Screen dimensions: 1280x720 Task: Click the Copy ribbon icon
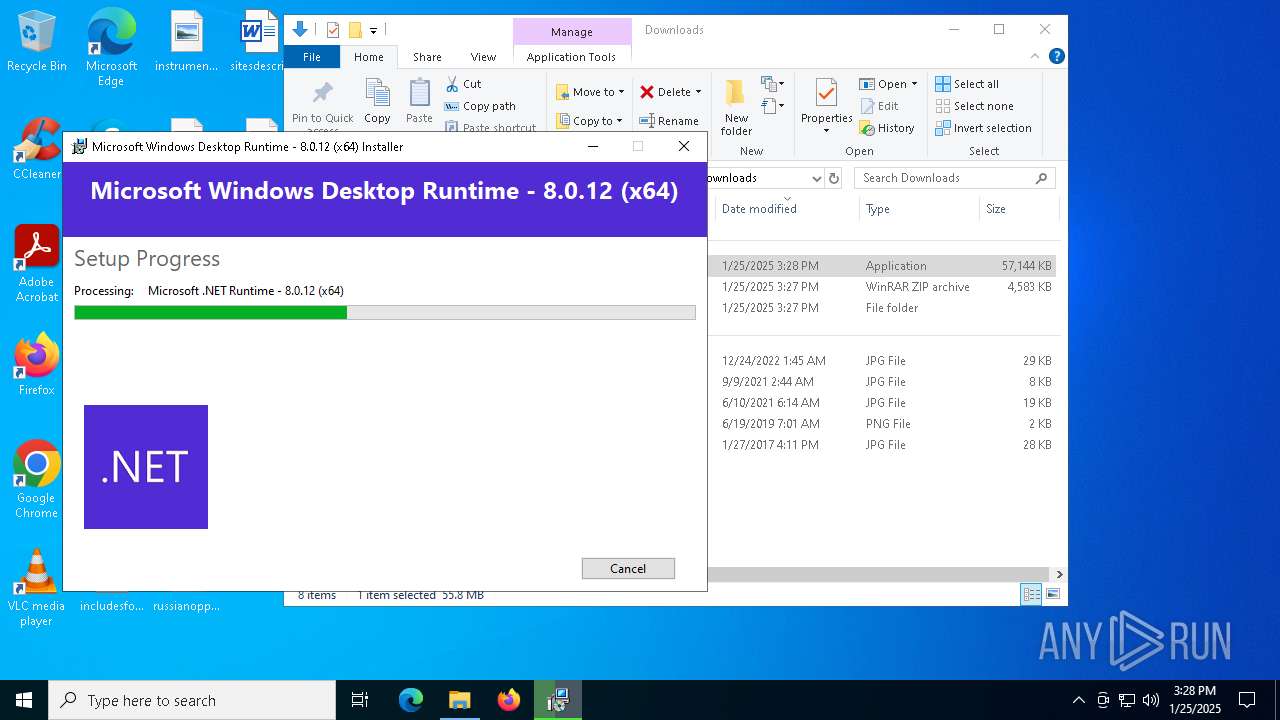(x=377, y=101)
